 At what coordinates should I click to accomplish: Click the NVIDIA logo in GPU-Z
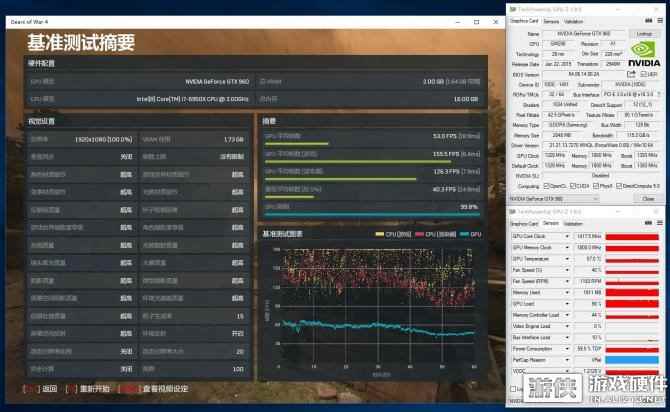(644, 54)
